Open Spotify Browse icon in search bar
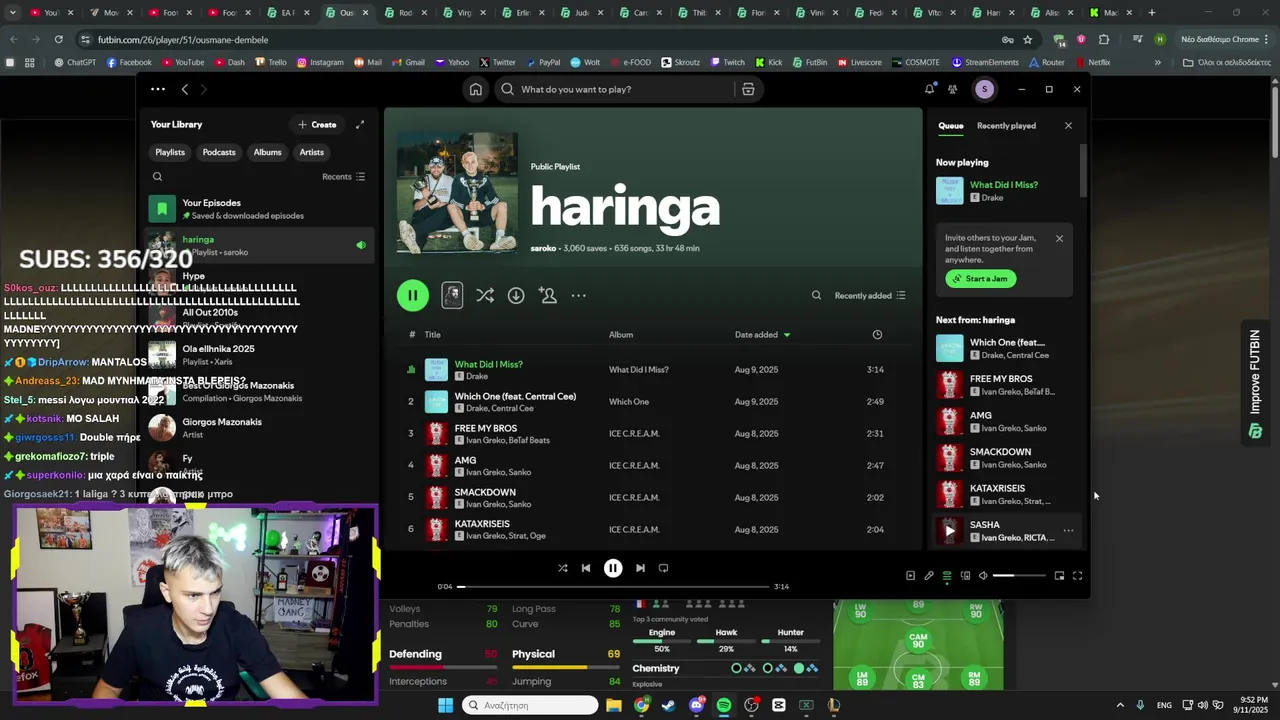 748,89
